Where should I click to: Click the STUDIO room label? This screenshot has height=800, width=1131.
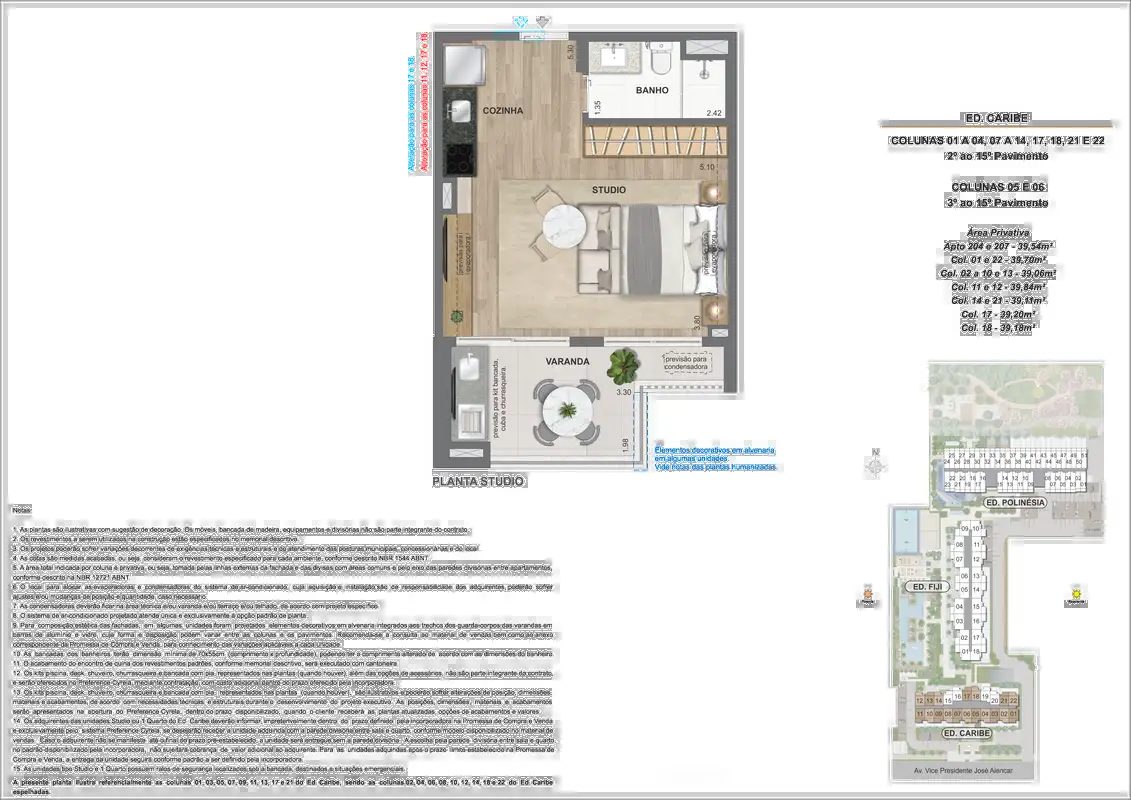tap(609, 190)
